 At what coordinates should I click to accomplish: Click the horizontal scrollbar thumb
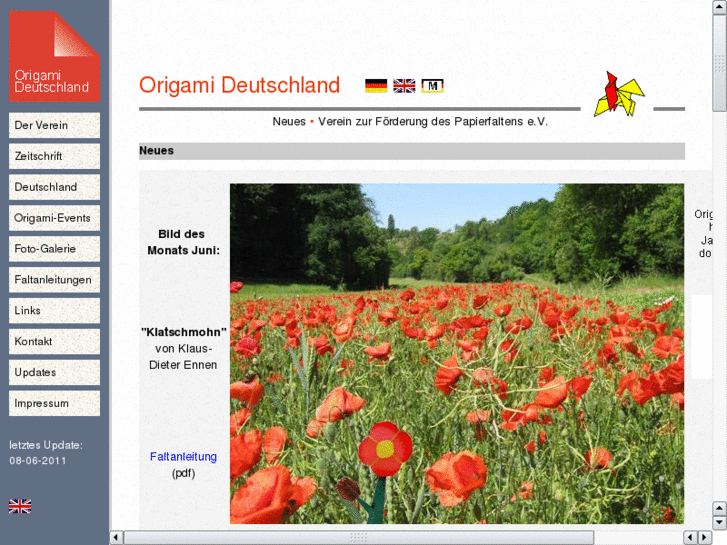click(359, 538)
